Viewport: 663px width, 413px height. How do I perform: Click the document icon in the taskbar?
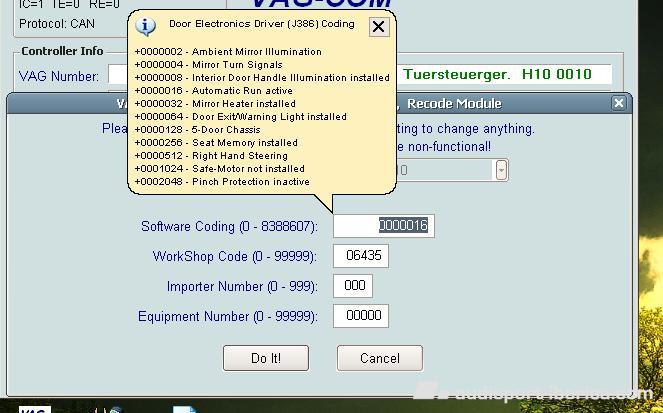click(x=185, y=409)
